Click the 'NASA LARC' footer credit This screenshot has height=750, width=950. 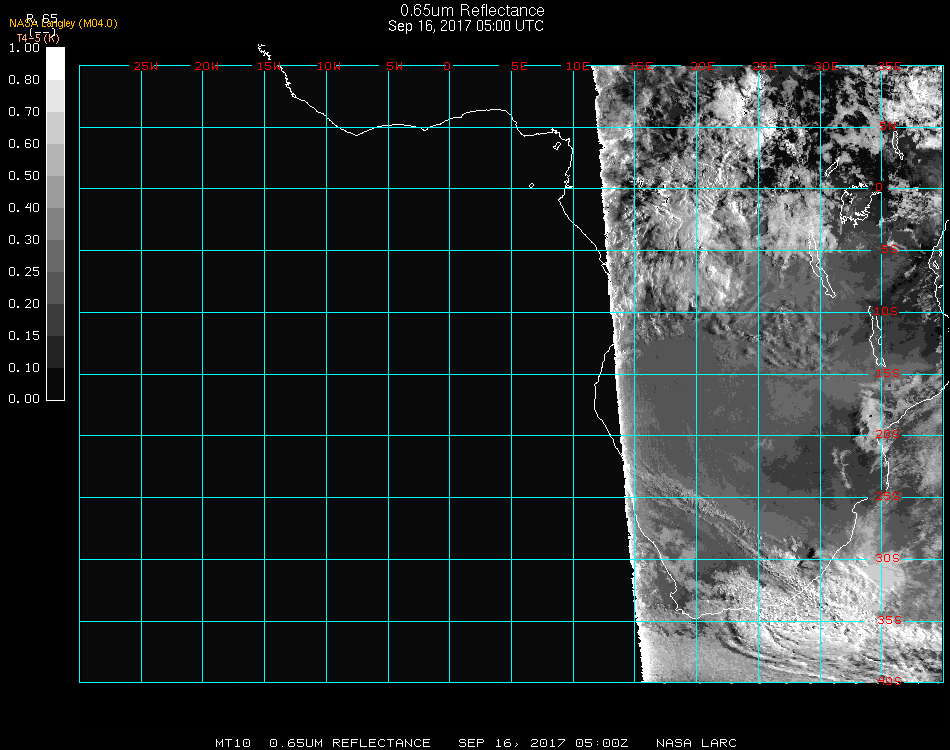696,743
